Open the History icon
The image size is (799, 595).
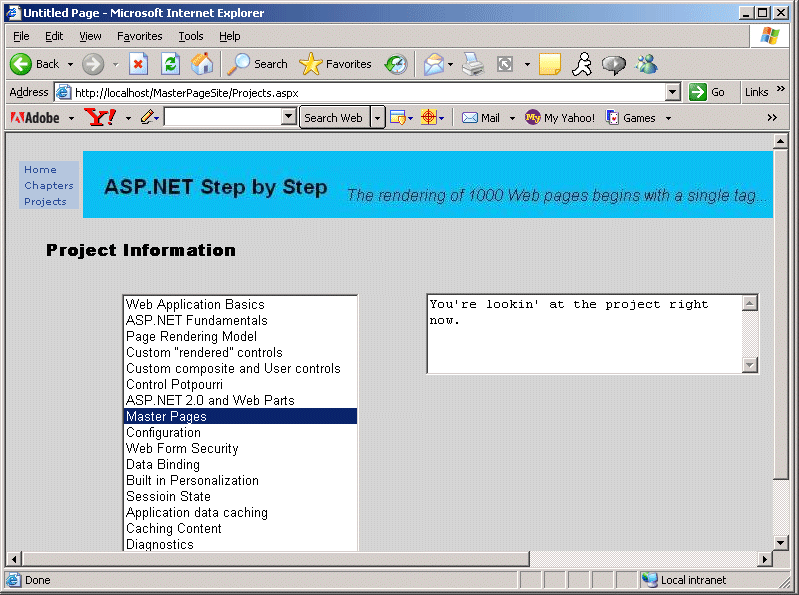click(x=396, y=64)
